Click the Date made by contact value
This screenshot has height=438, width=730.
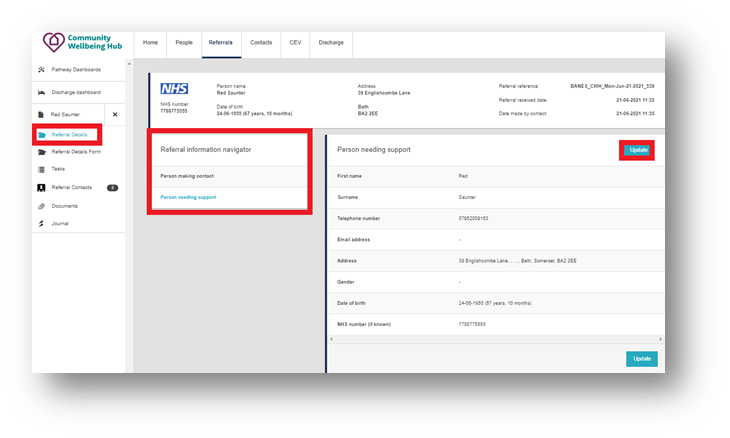635,114
